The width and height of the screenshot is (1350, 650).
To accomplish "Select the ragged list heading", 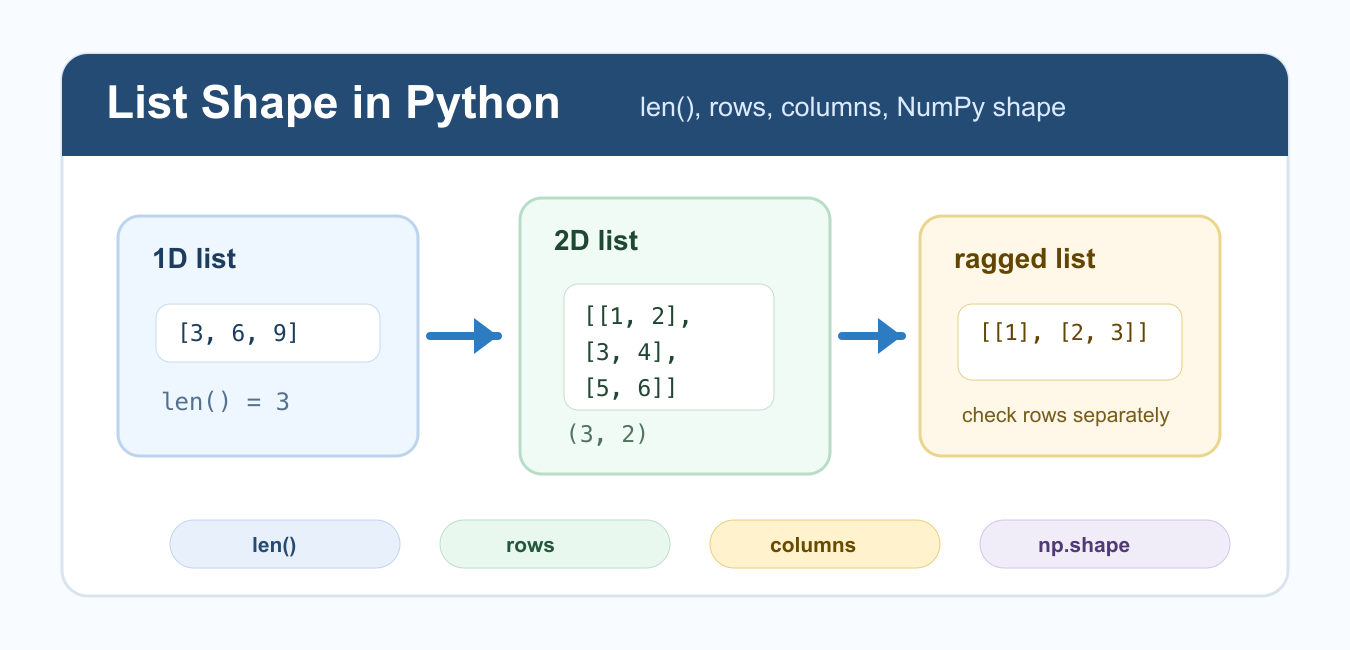I will click(1025, 259).
